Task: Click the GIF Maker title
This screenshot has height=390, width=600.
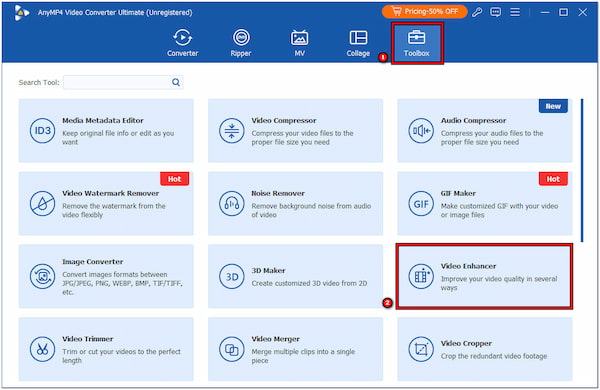Action: pos(458,193)
